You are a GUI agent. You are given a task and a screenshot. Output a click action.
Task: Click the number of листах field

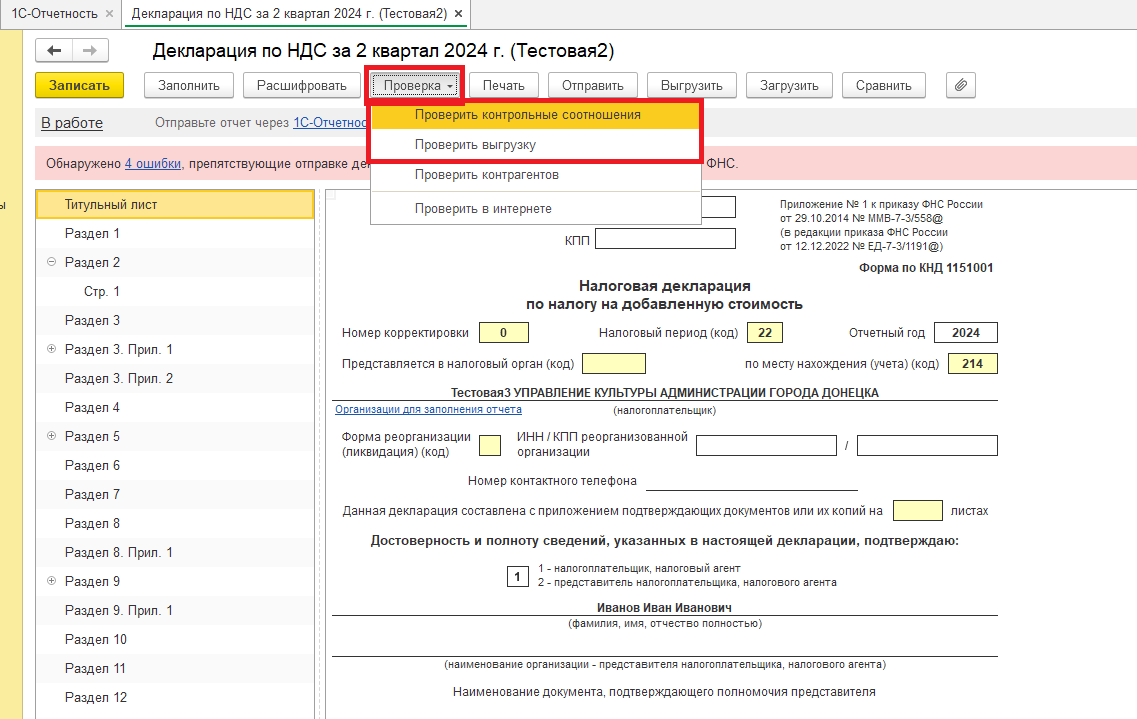click(918, 510)
